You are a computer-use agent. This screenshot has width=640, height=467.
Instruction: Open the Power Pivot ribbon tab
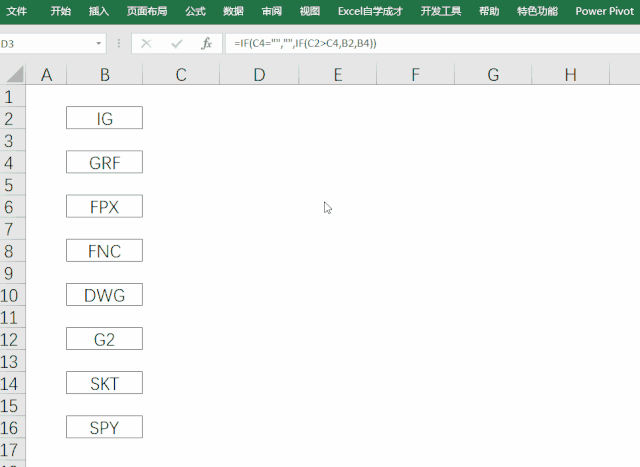pyautogui.click(x=604, y=11)
